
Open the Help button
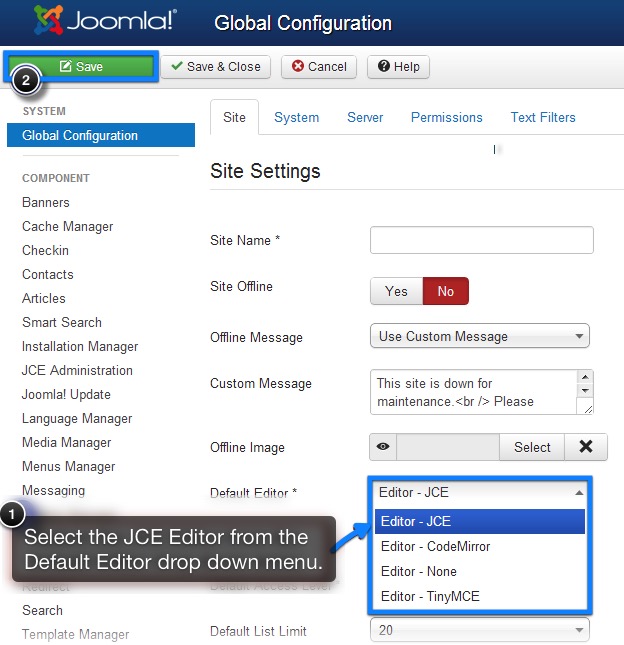point(398,67)
